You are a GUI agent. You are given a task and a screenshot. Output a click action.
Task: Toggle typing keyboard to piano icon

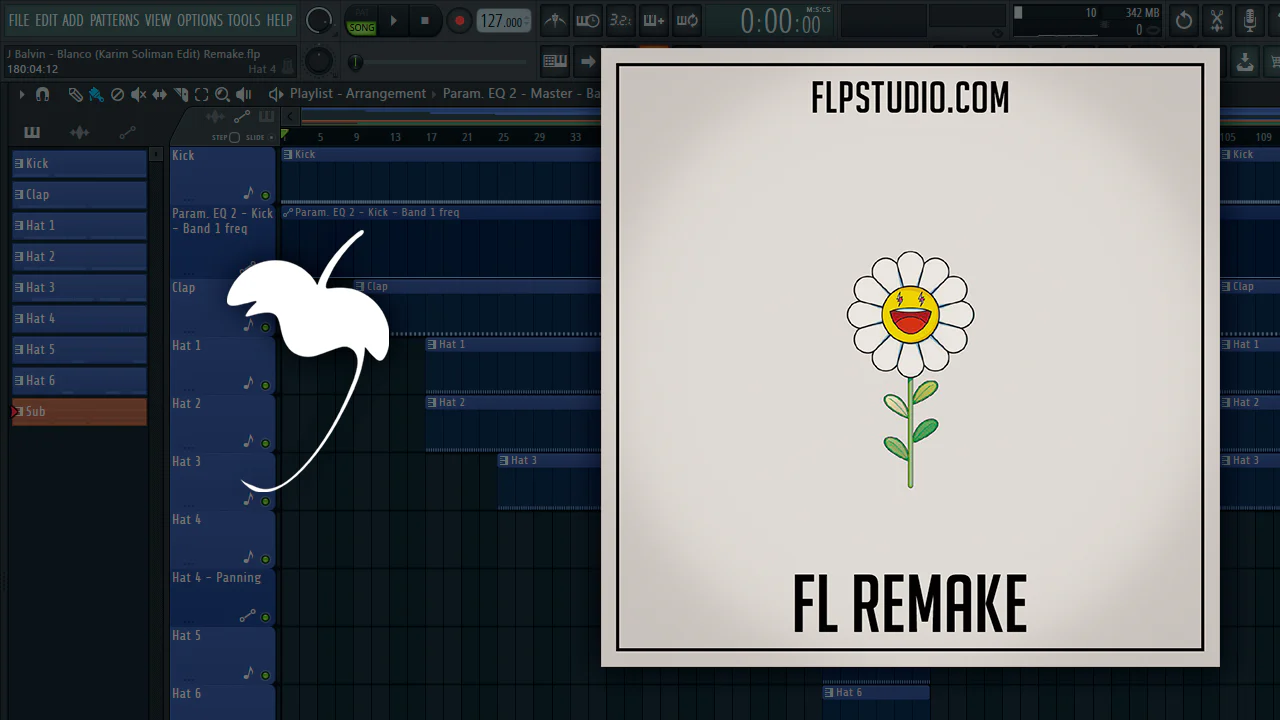point(555,62)
